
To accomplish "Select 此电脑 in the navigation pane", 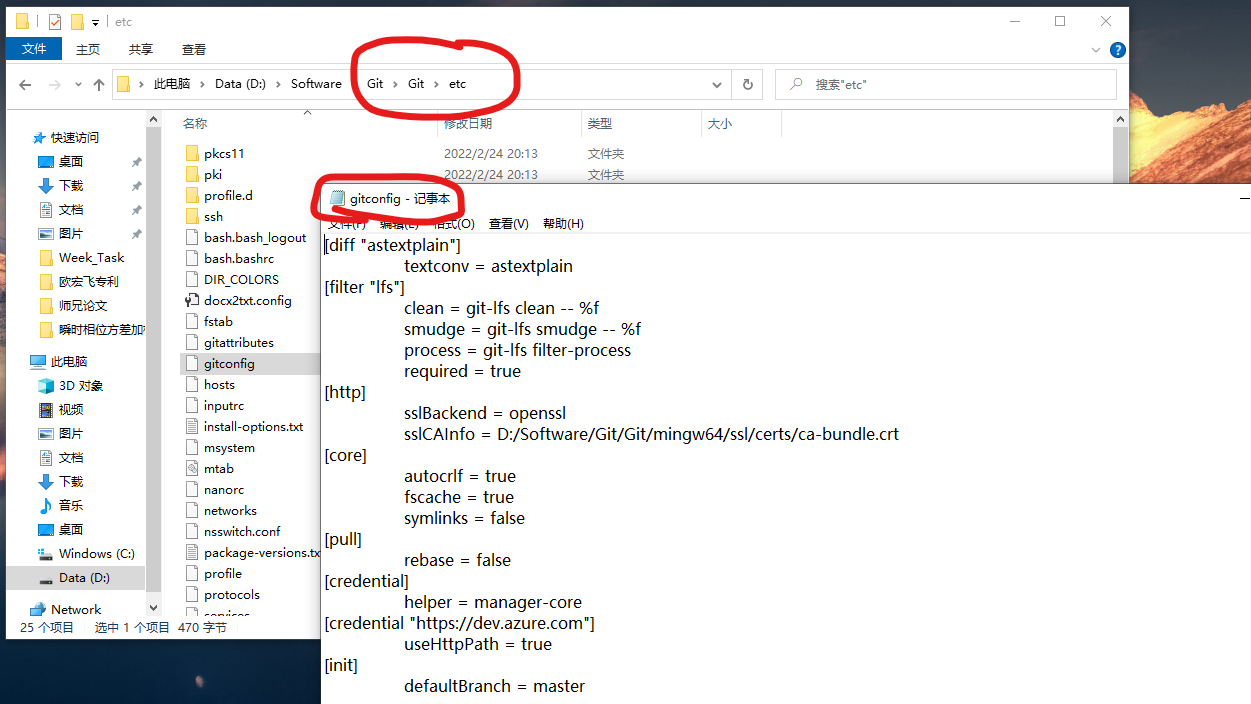I will point(69,362).
